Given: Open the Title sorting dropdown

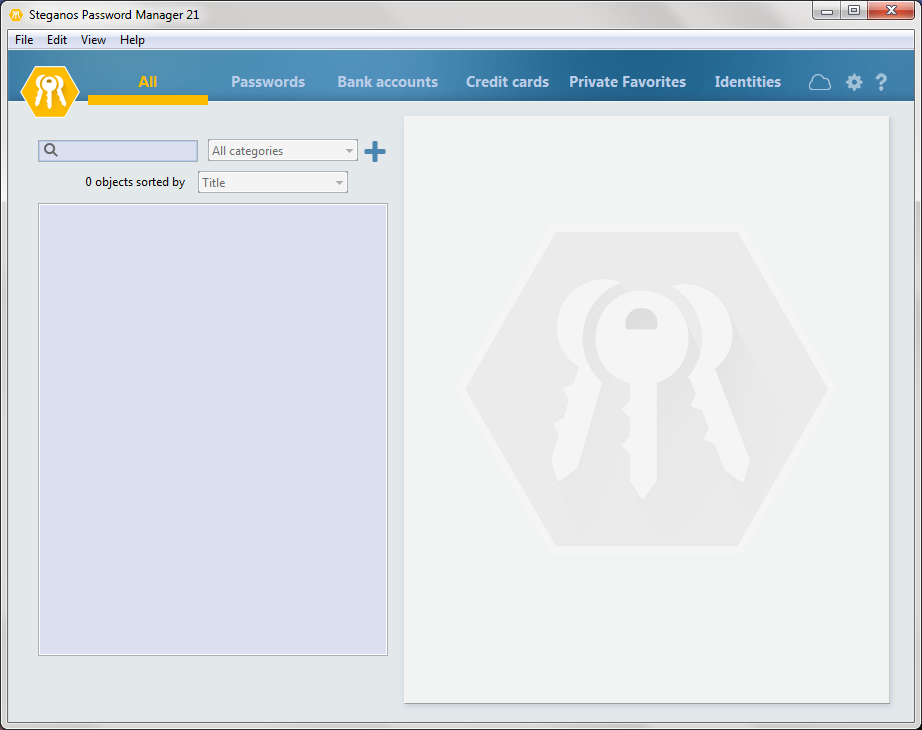Looking at the screenshot, I should pyautogui.click(x=272, y=182).
